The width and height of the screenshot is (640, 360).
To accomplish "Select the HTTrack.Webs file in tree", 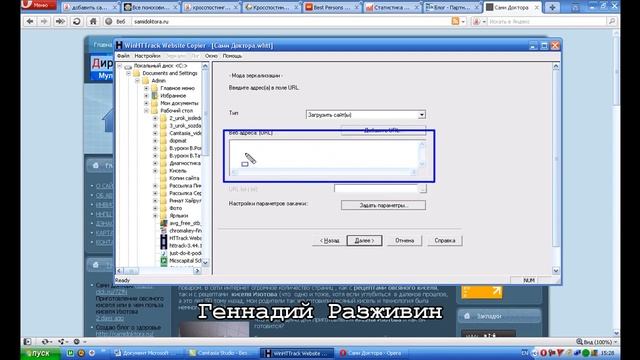I will point(185,238).
